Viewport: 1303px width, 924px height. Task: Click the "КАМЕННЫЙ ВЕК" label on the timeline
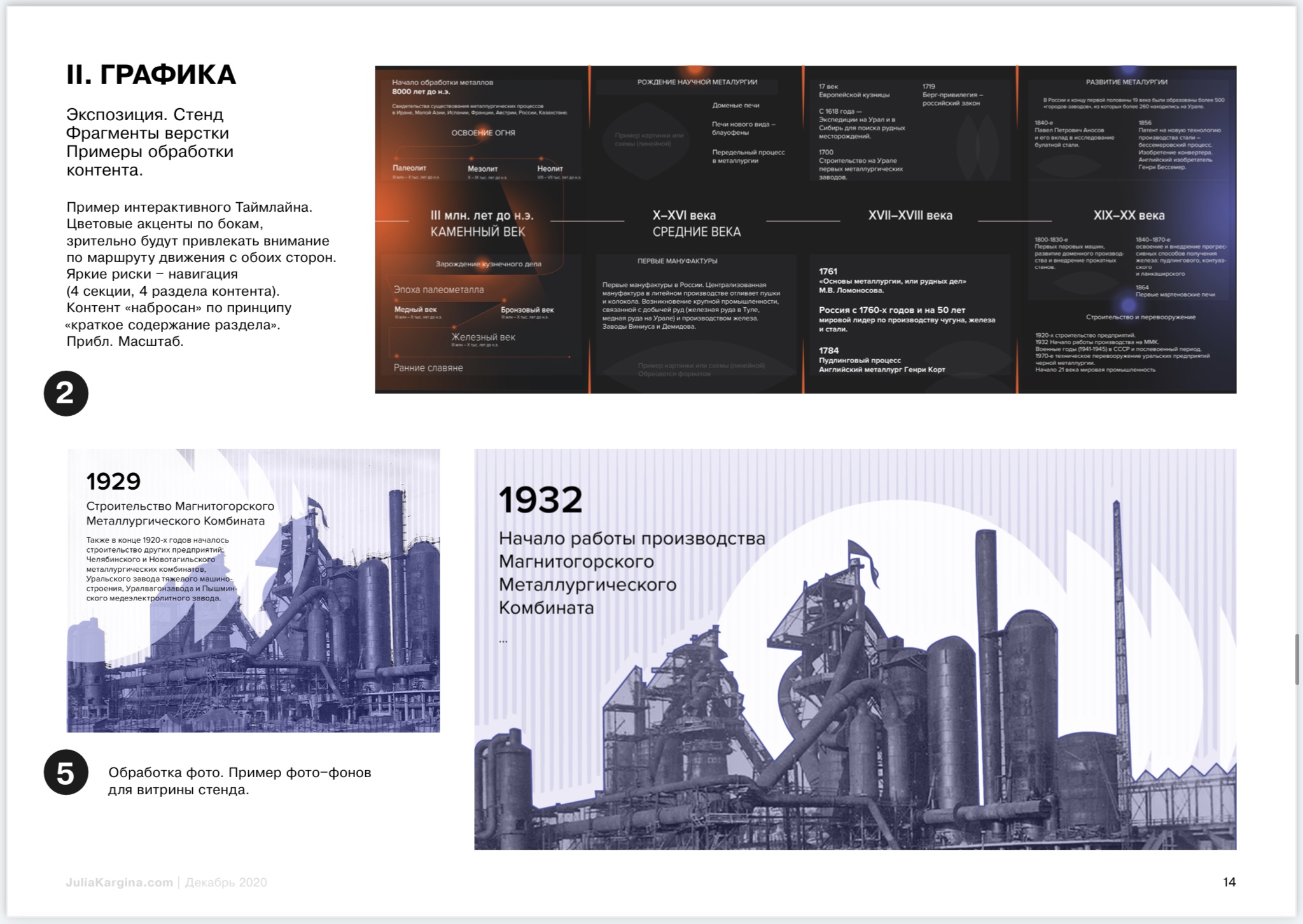(478, 232)
